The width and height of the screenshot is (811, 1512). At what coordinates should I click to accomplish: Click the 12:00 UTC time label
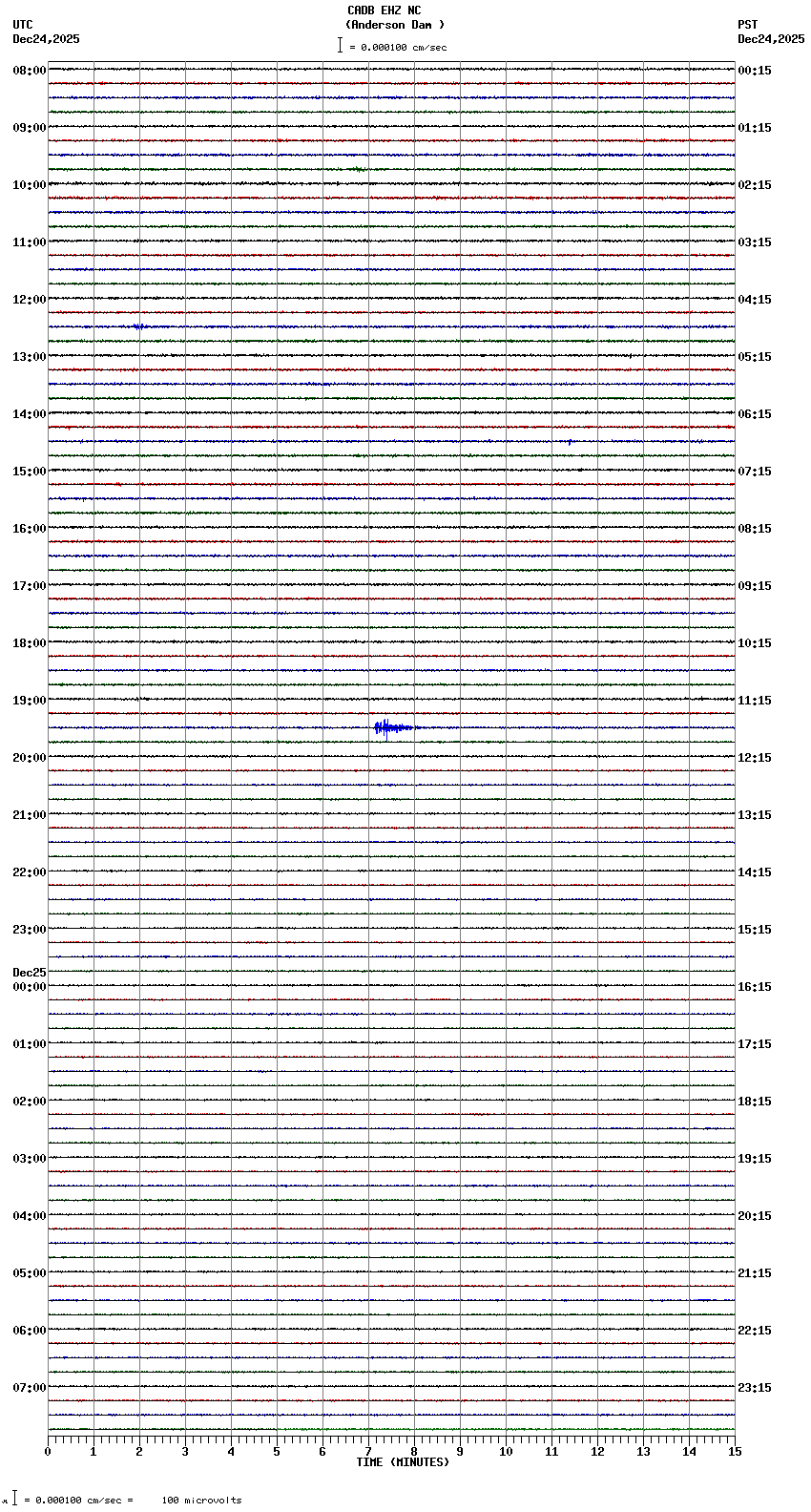(x=30, y=300)
